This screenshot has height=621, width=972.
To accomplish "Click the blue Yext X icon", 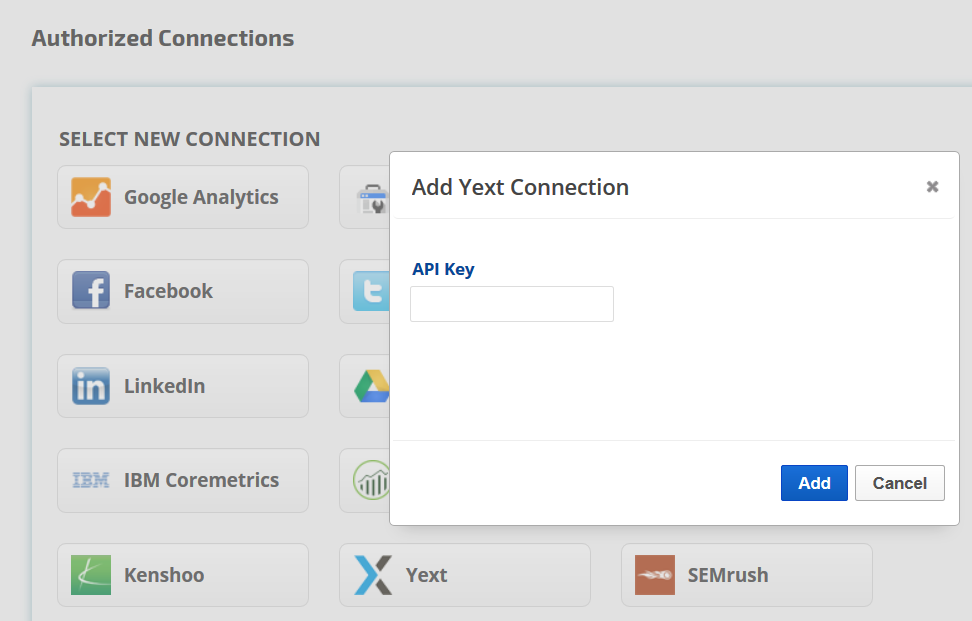I will 373,575.
